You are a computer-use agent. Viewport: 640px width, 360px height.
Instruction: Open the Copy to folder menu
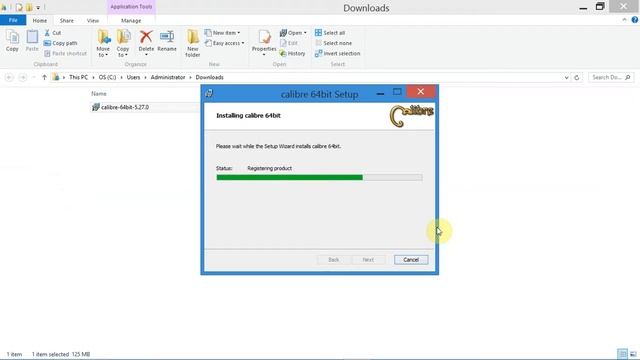pyautogui.click(x=123, y=43)
